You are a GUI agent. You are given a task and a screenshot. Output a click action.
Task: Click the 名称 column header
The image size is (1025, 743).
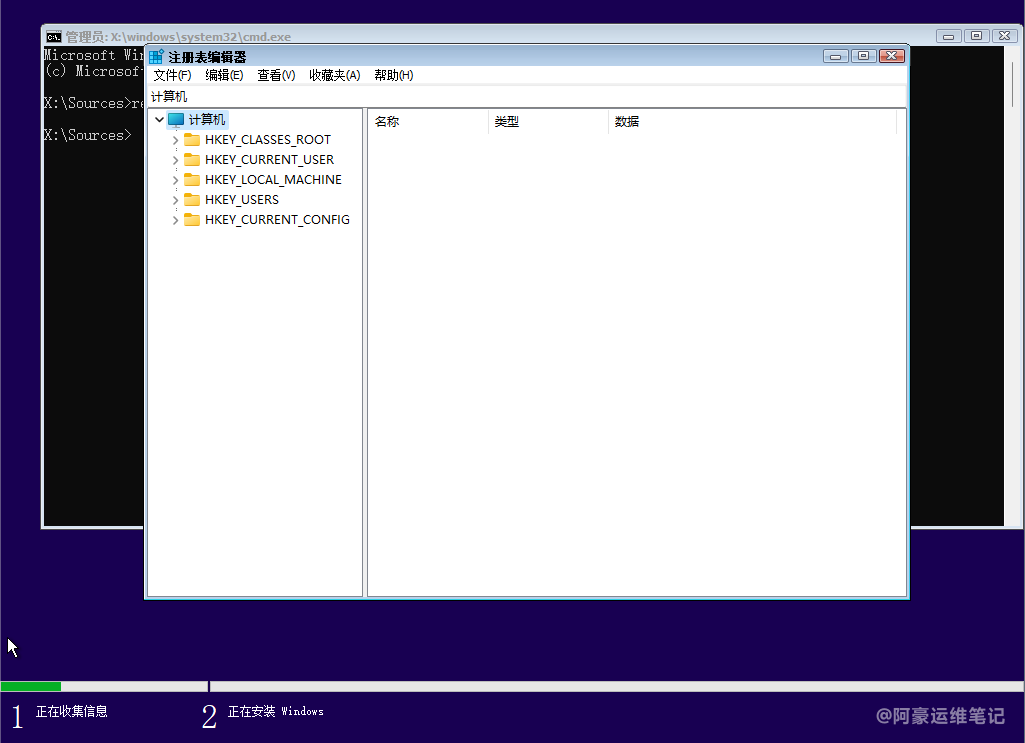coord(387,122)
